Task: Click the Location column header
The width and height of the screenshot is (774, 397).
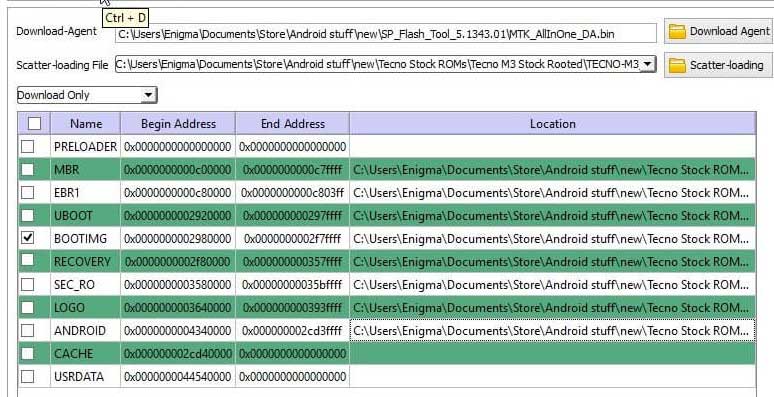Action: (x=553, y=123)
